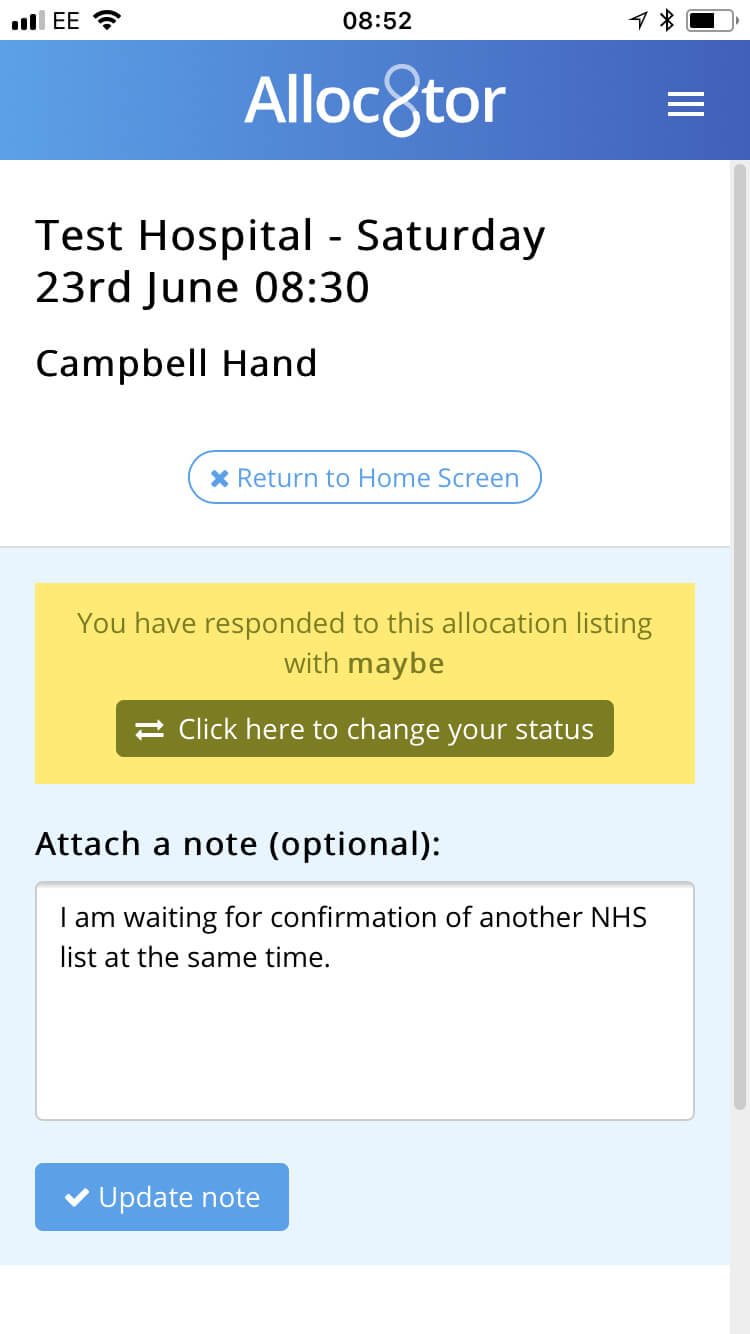Click Return to Home Screen
The image size is (750, 1334).
[364, 477]
